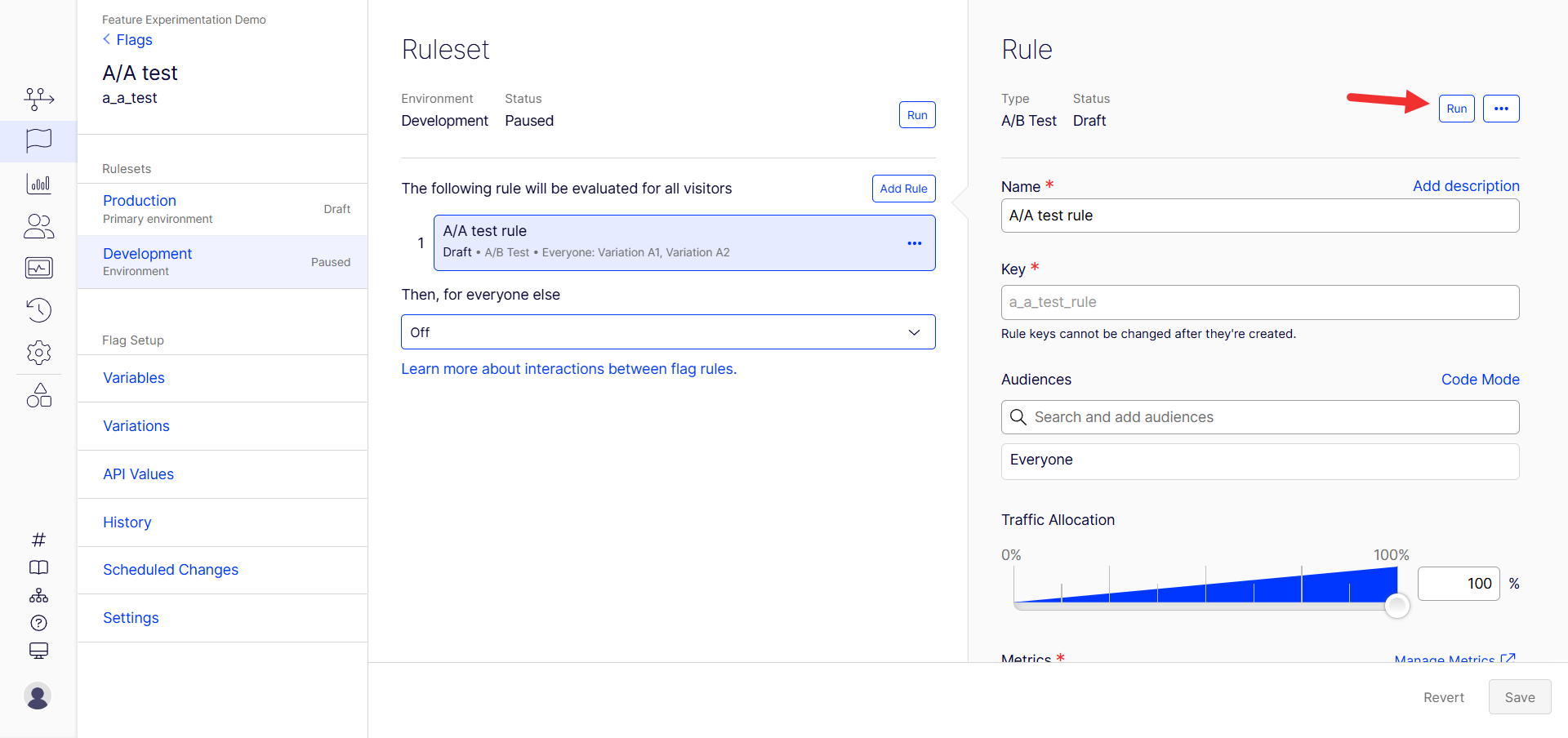Viewport: 1568px width, 738px height.
Task: Open the rule's three-dot options button
Action: pos(1501,109)
